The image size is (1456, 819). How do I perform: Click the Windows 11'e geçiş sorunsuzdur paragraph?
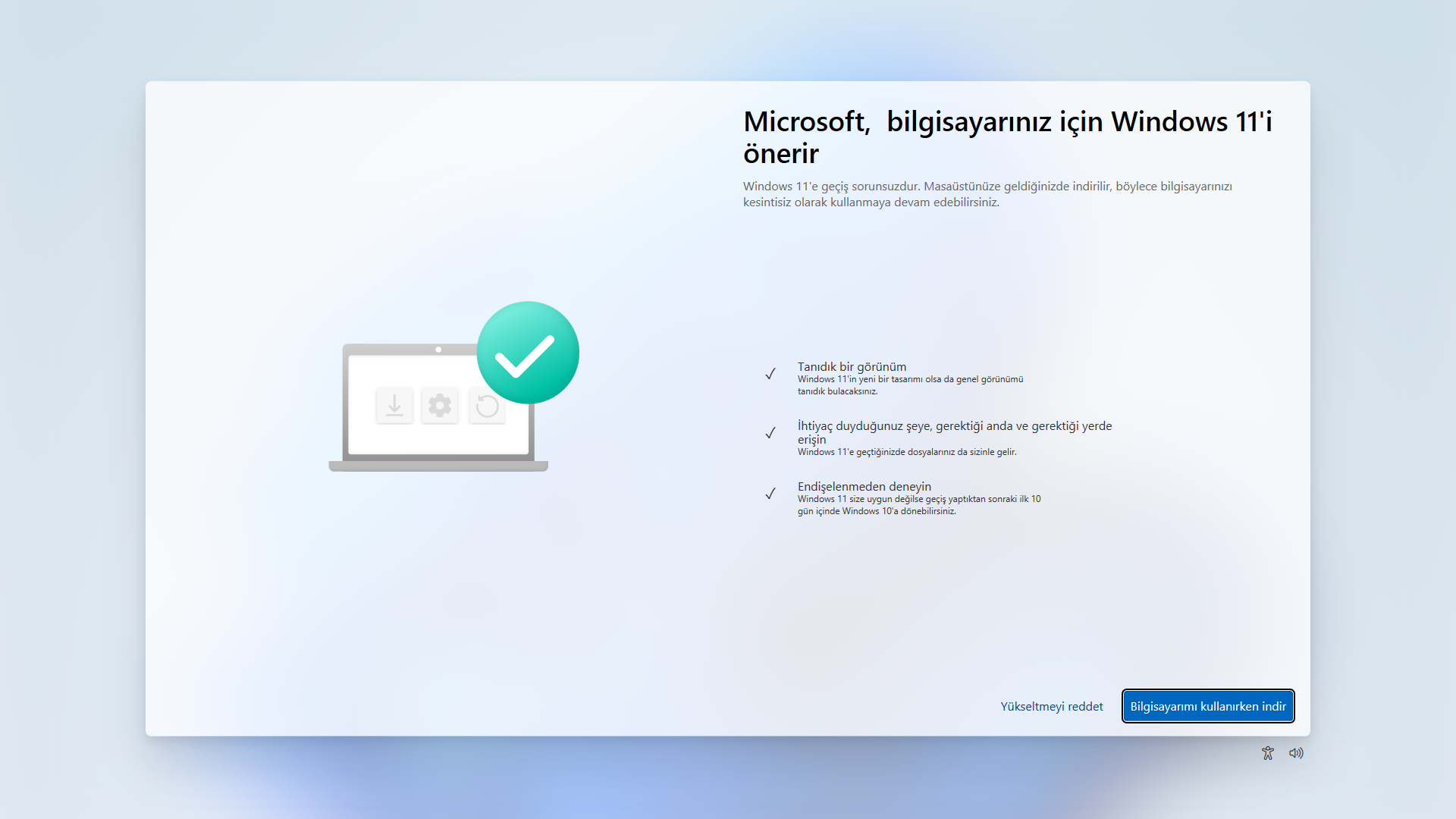click(x=987, y=194)
